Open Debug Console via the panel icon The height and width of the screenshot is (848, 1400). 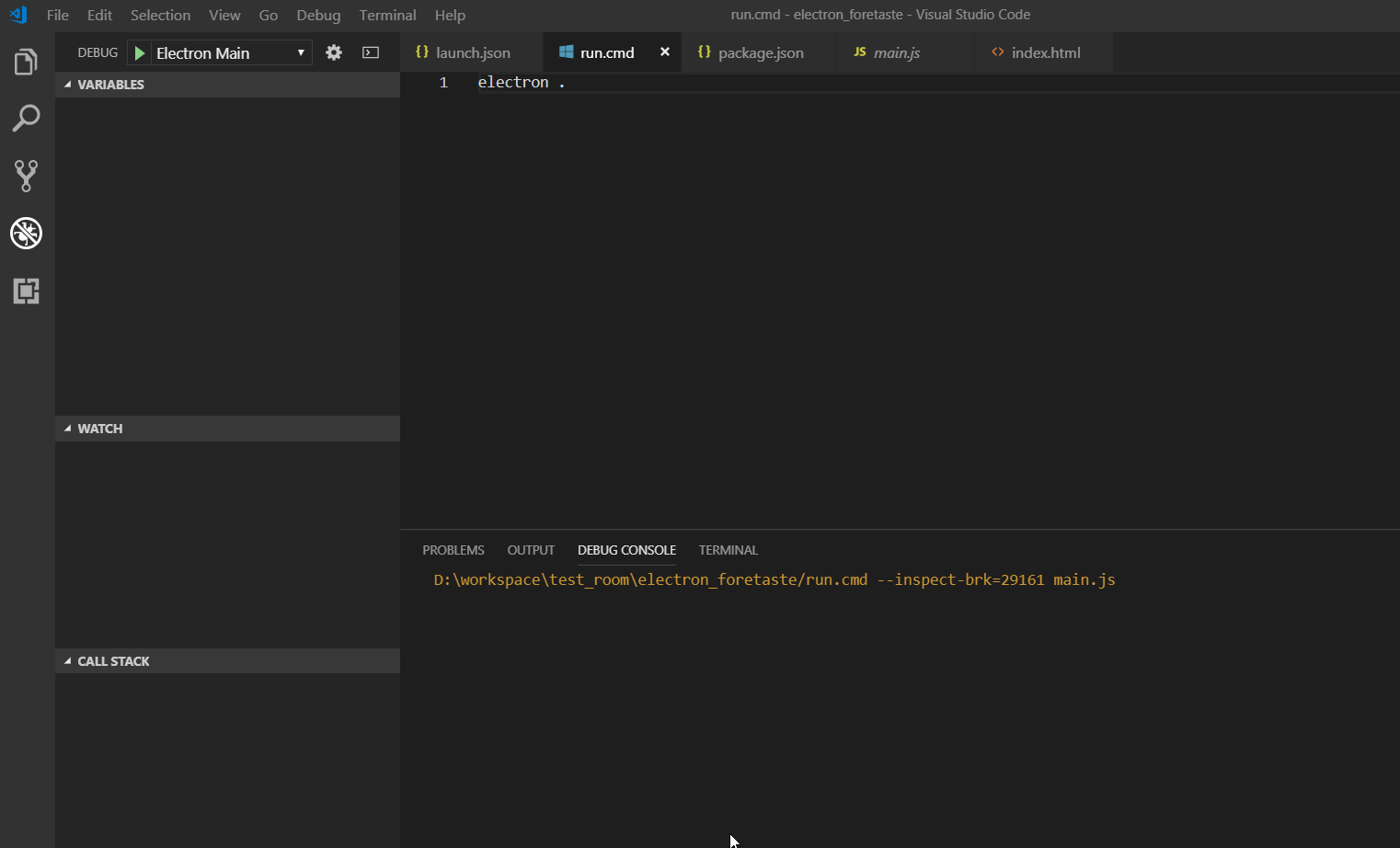pyautogui.click(x=370, y=52)
